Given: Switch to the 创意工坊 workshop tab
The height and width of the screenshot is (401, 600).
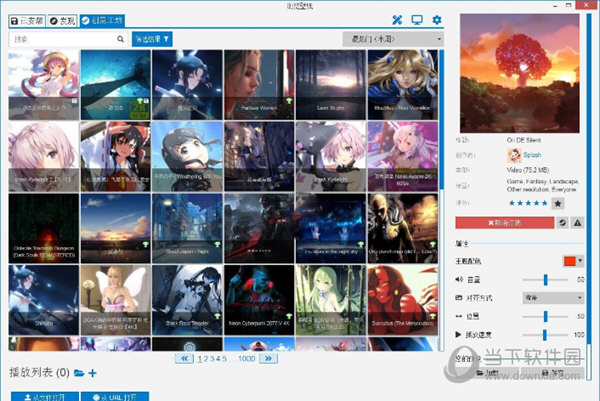Looking at the screenshot, I should pos(102,21).
